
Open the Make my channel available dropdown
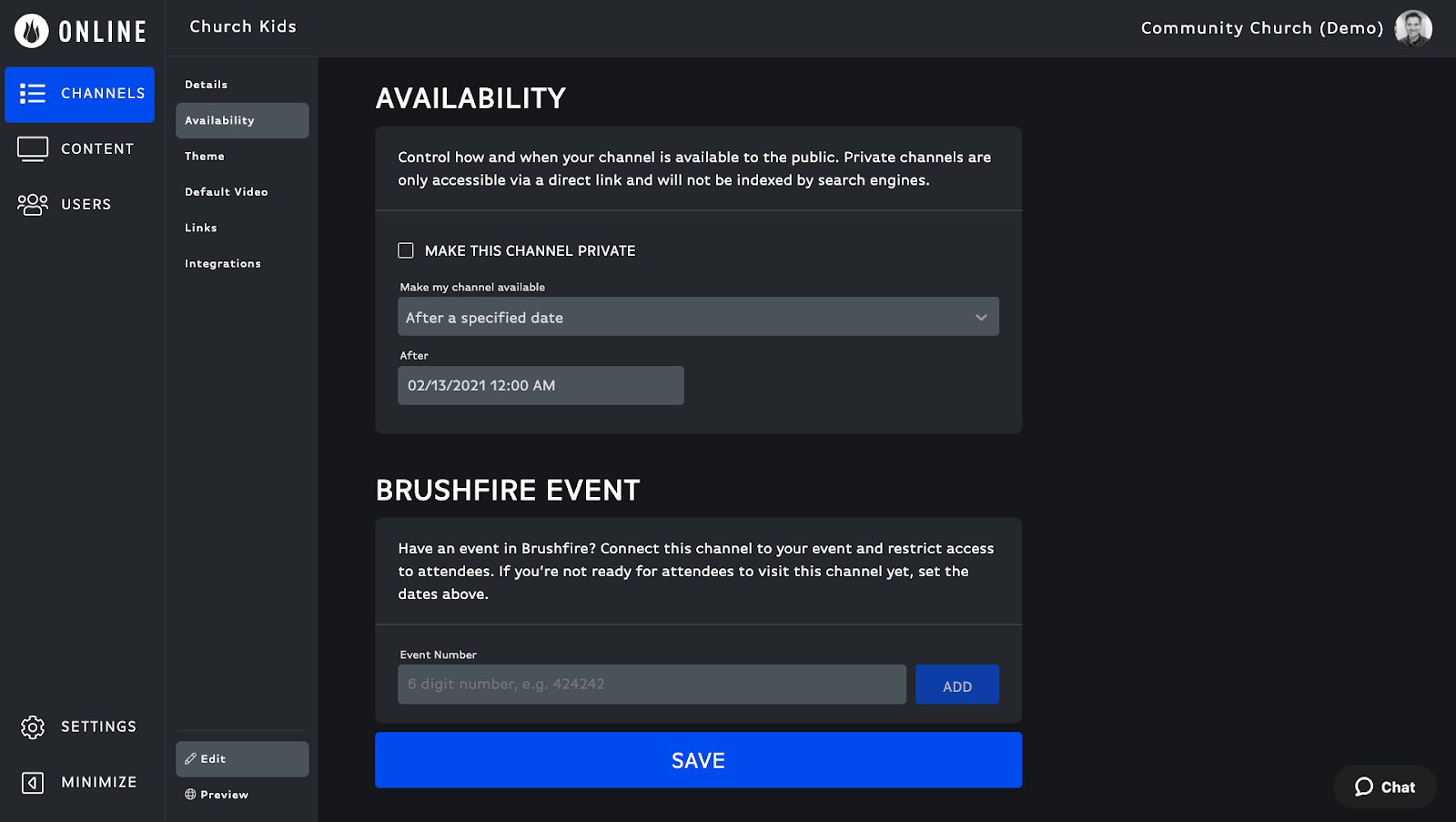pyautogui.click(x=697, y=316)
